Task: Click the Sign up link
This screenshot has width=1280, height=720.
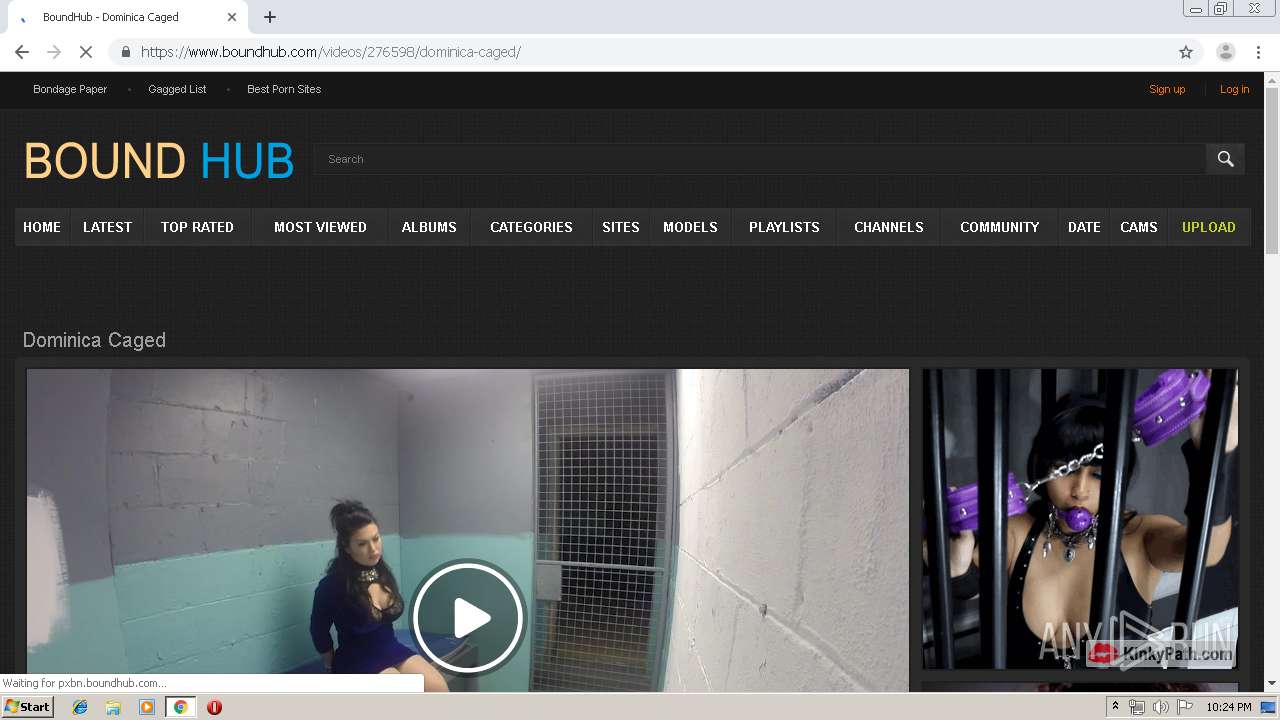Action: coord(1167,89)
